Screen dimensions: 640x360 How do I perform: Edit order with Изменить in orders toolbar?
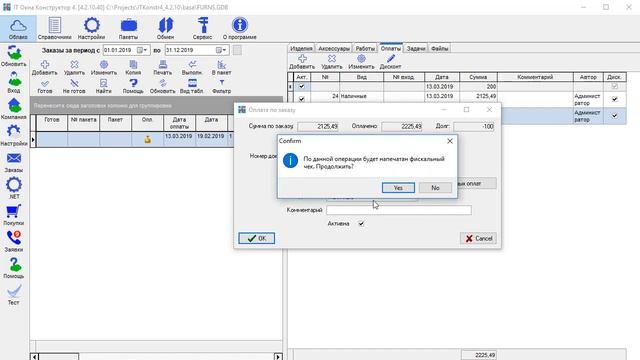coord(104,68)
